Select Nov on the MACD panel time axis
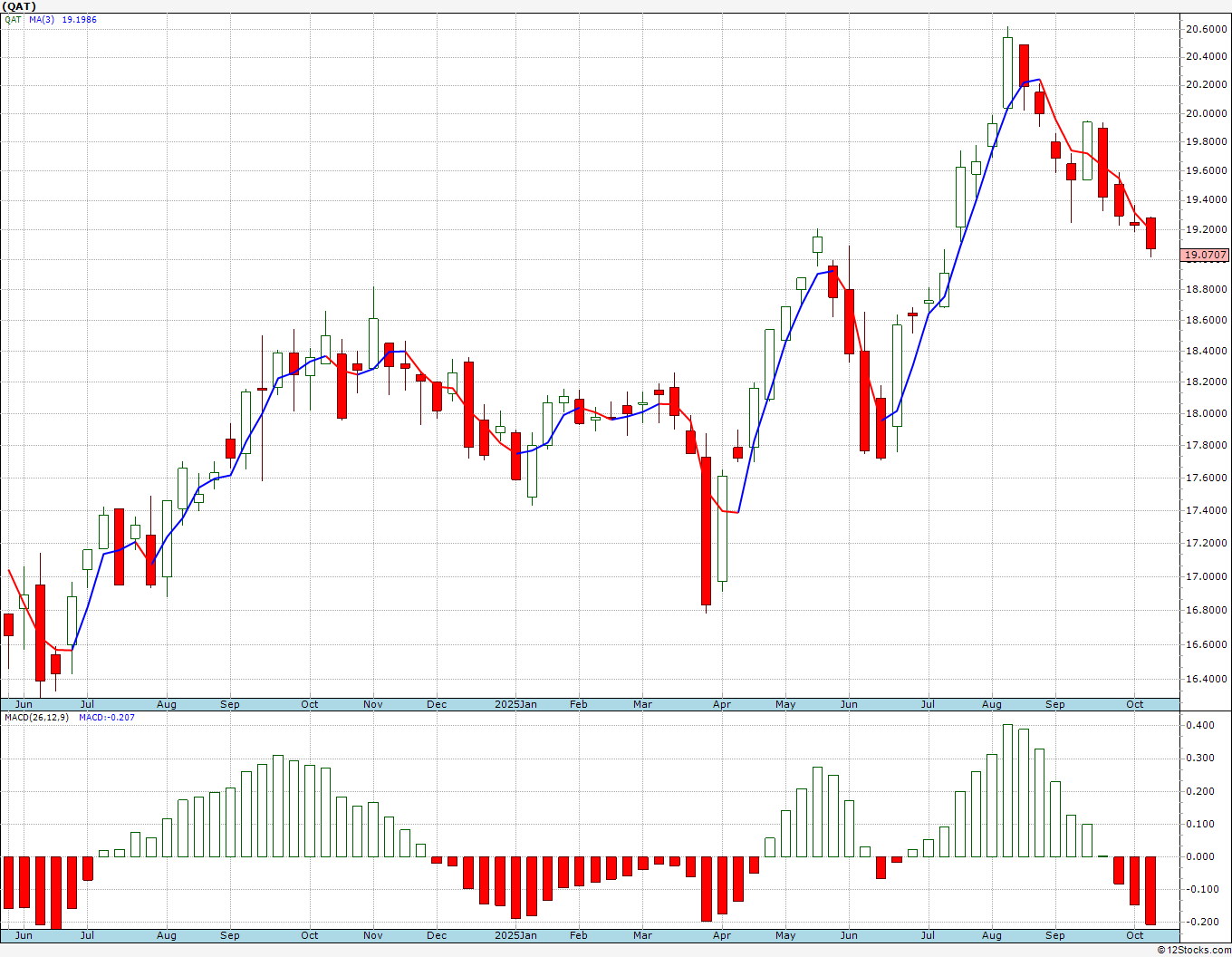Viewport: 1232px width, 957px height. [x=373, y=935]
